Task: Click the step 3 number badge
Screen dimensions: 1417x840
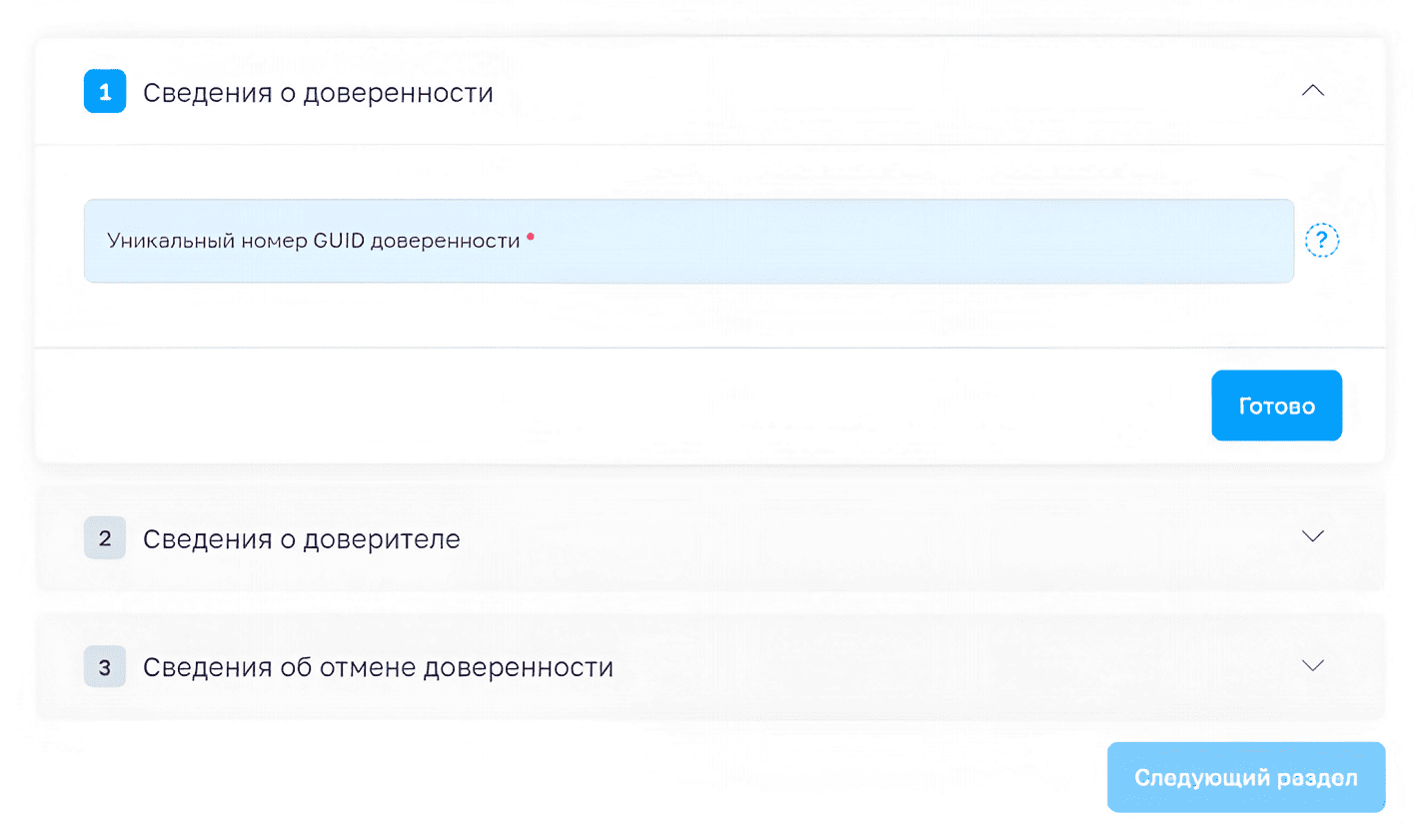Action: tap(105, 667)
